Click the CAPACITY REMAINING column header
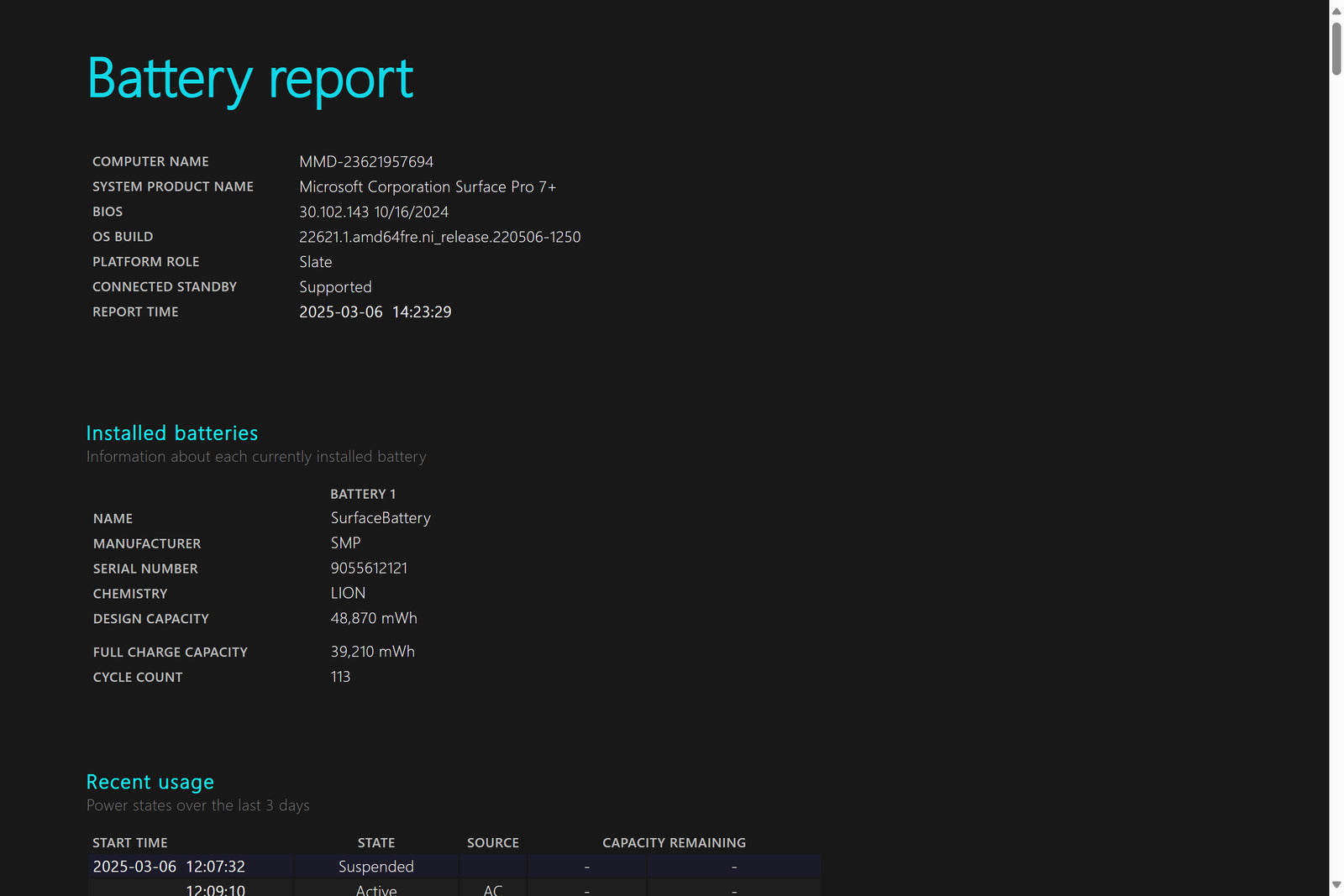1344x896 pixels. tap(674, 842)
